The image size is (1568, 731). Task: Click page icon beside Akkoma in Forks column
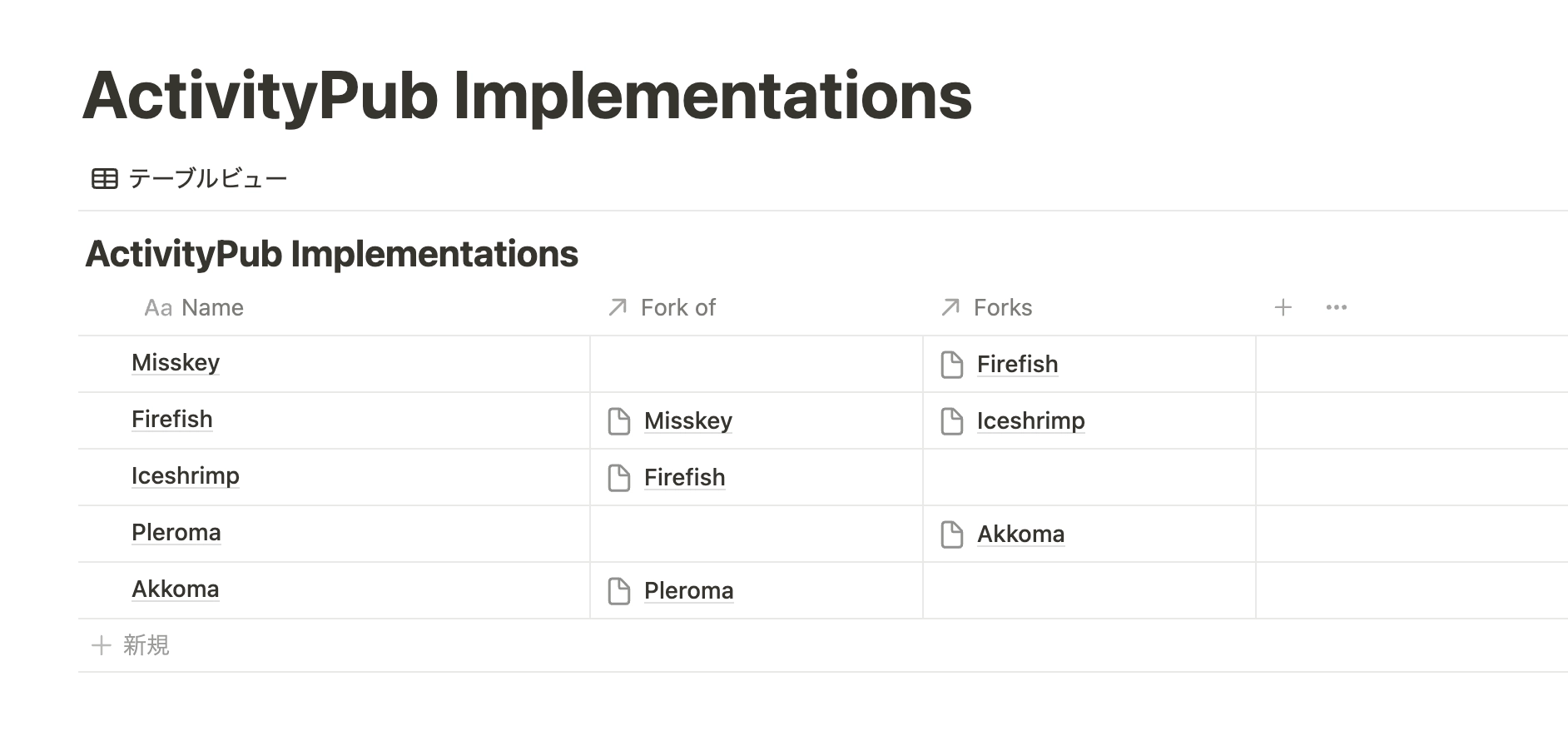[x=951, y=535]
